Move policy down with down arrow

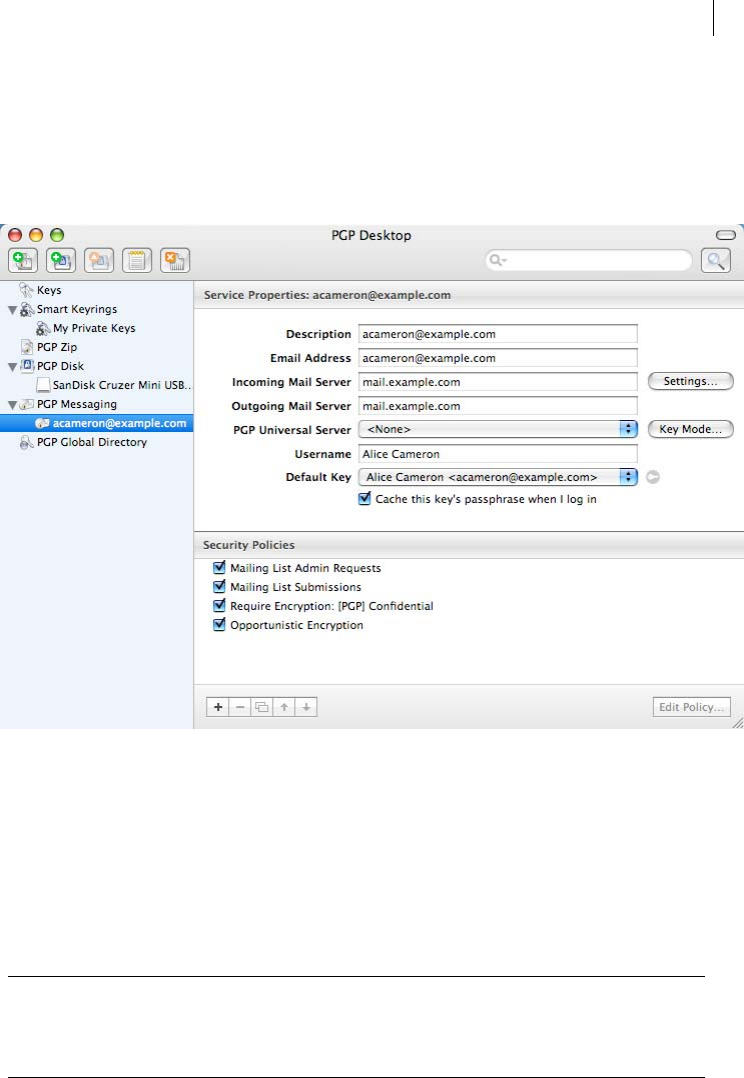[306, 707]
